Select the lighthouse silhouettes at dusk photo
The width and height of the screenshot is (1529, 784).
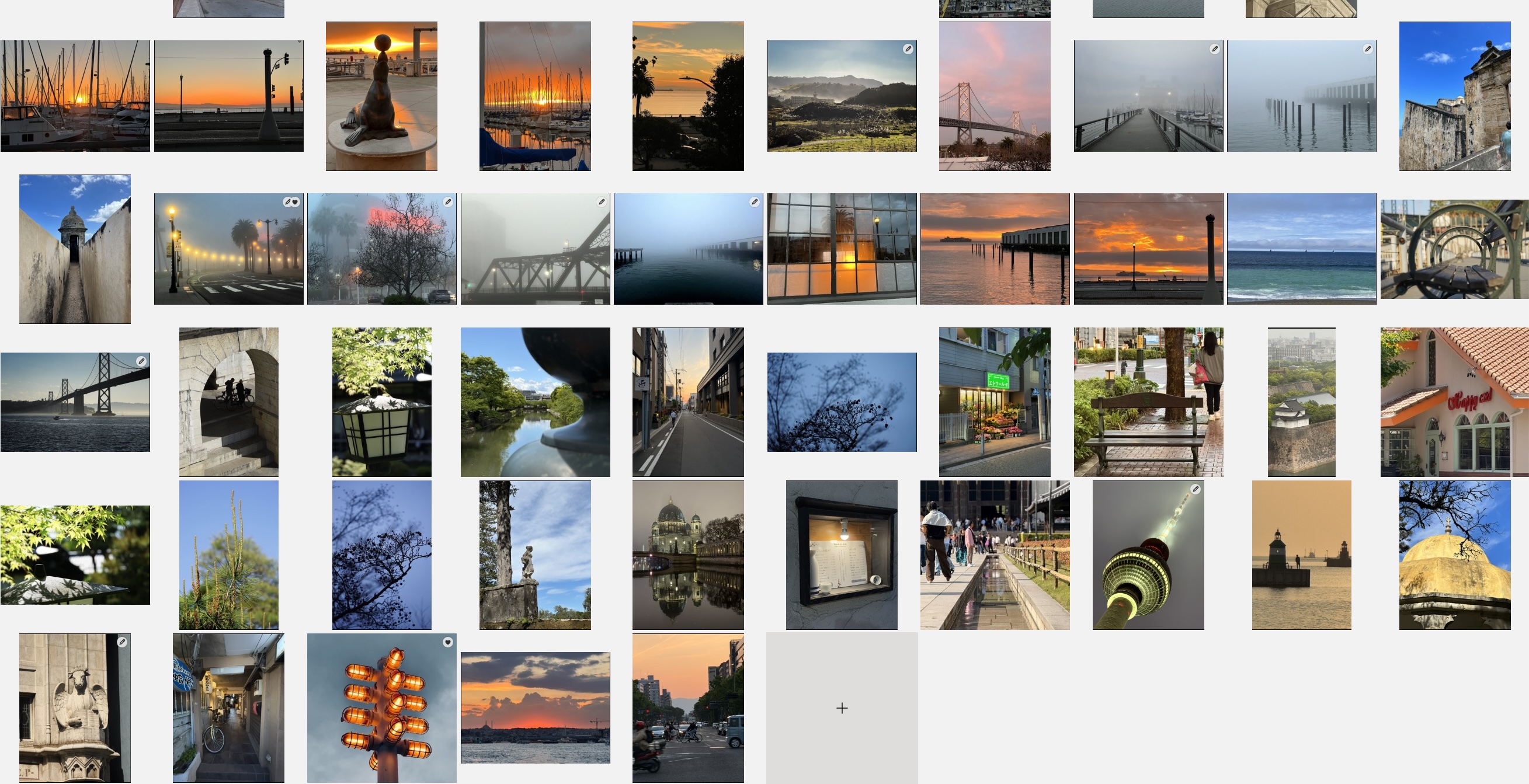coord(1301,555)
